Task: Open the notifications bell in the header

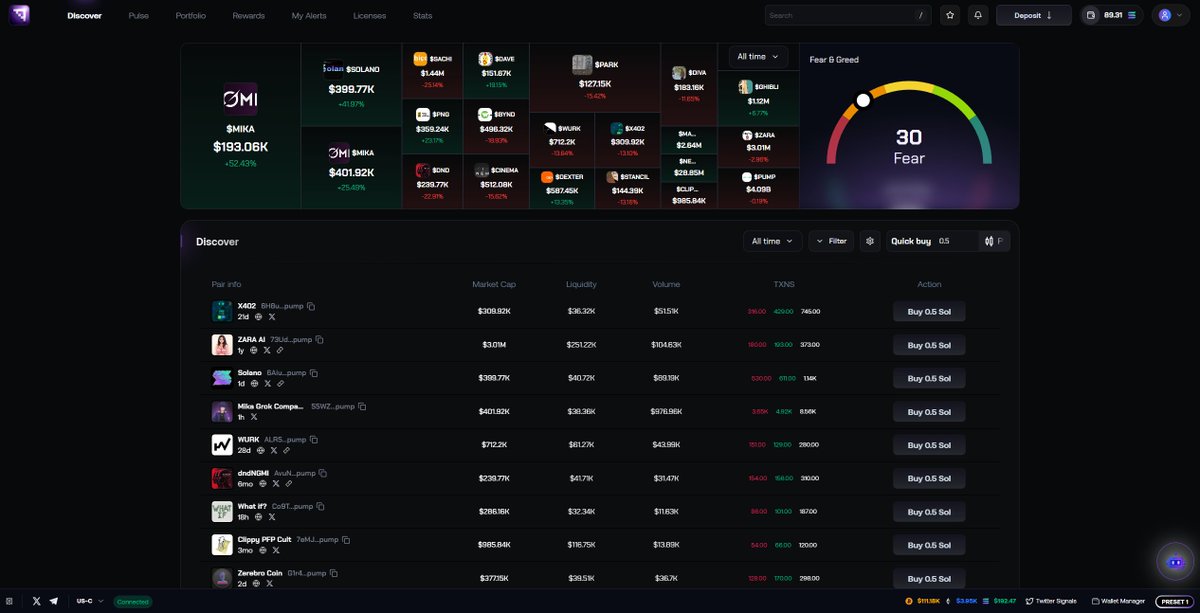Action: tap(978, 14)
